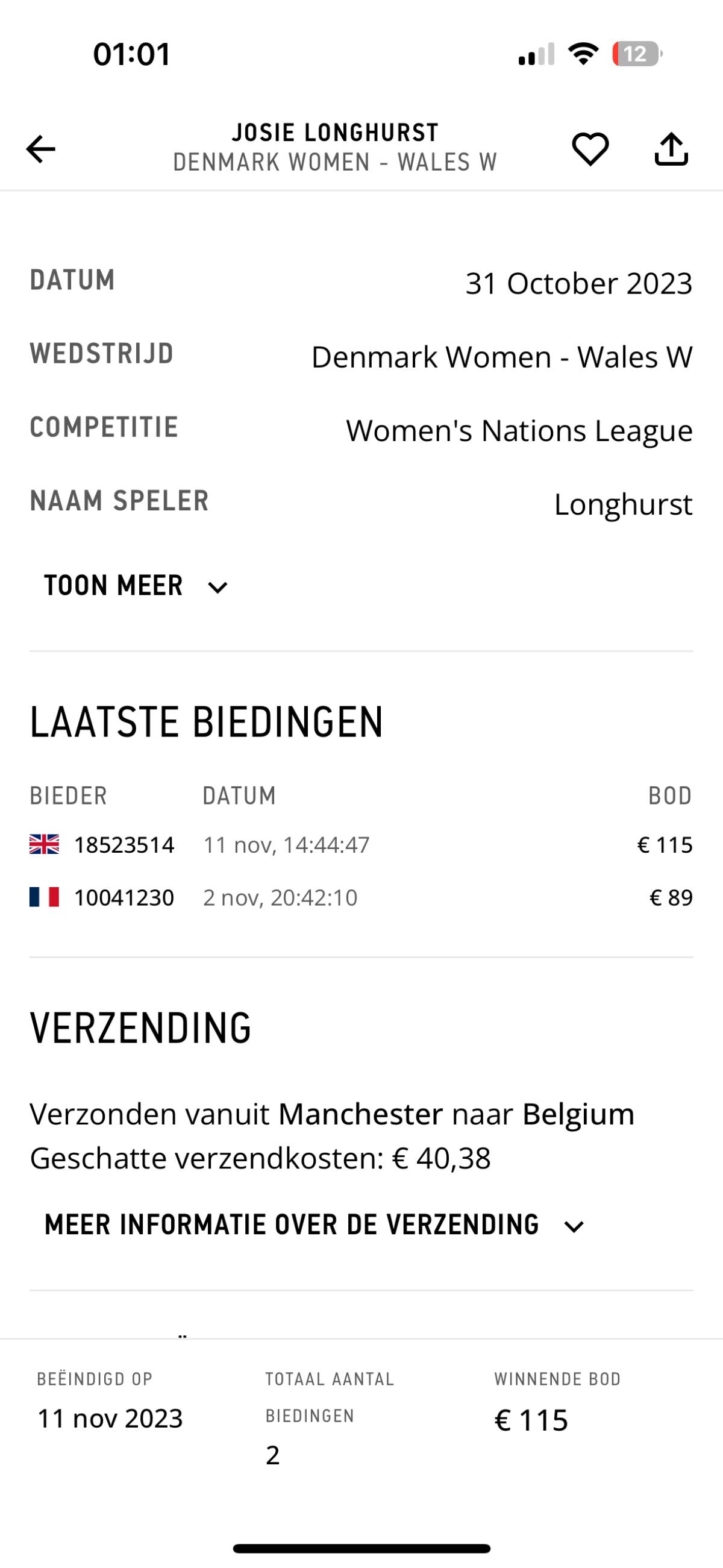Tap the €115 winning bid amount
Screen dimensions: 723x1568
point(531,1420)
